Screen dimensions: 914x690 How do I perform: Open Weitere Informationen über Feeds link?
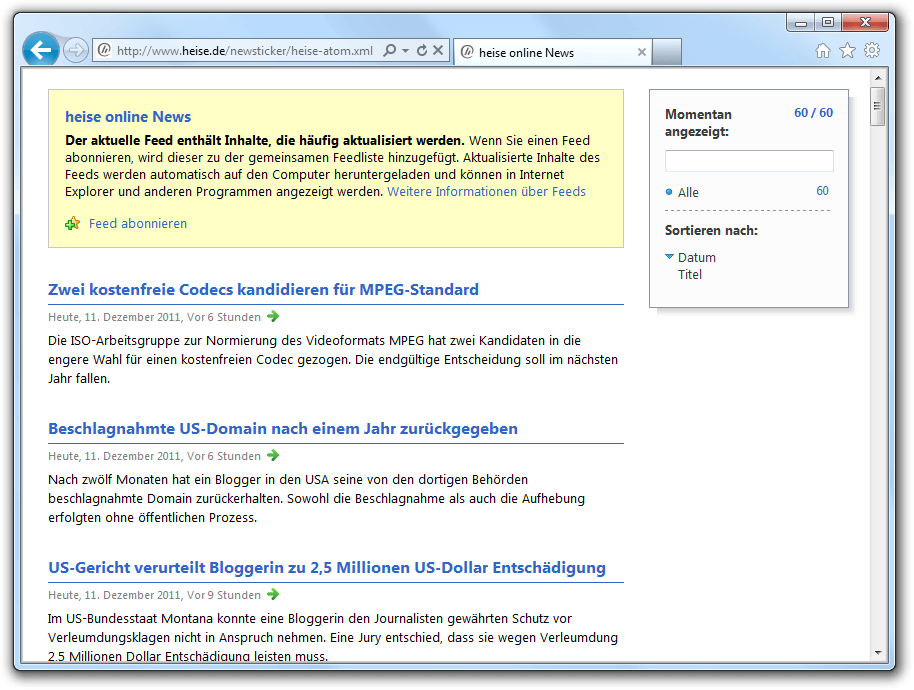coord(486,192)
